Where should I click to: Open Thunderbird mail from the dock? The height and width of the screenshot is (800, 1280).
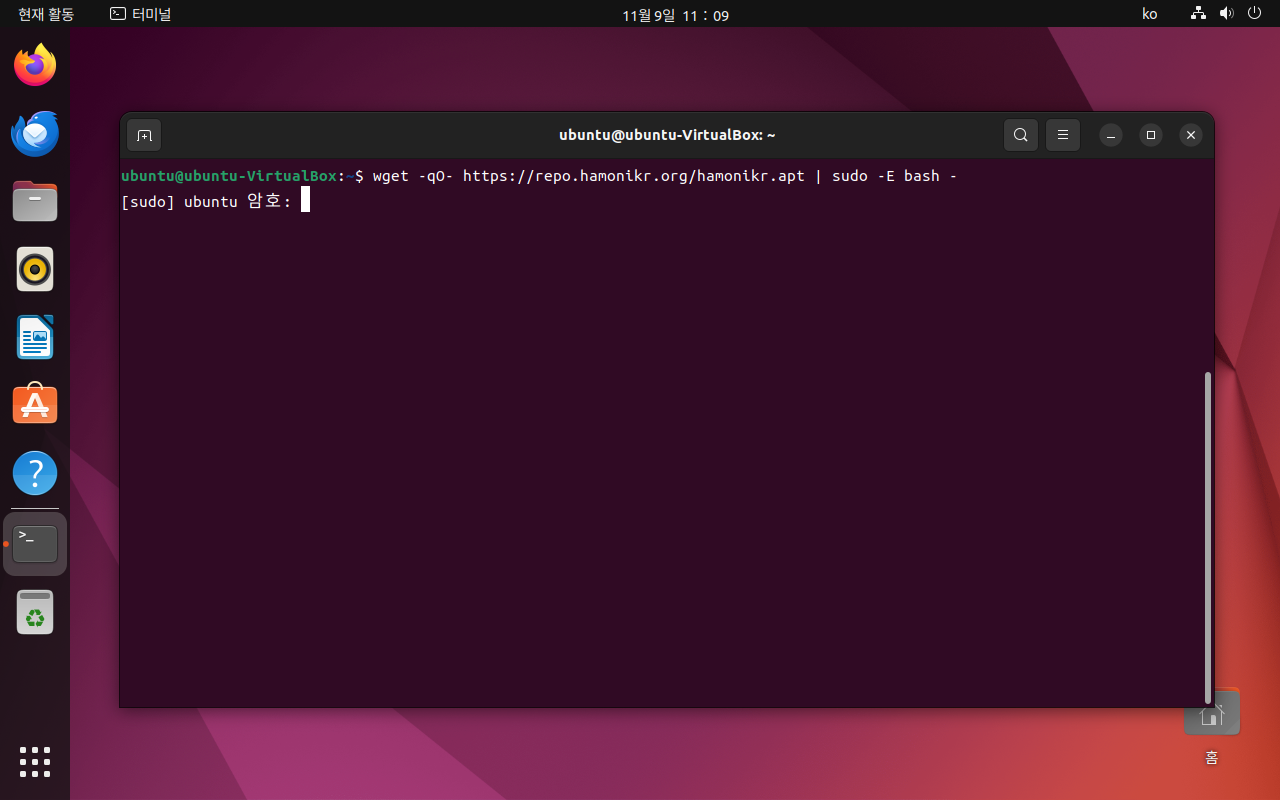tap(35, 134)
